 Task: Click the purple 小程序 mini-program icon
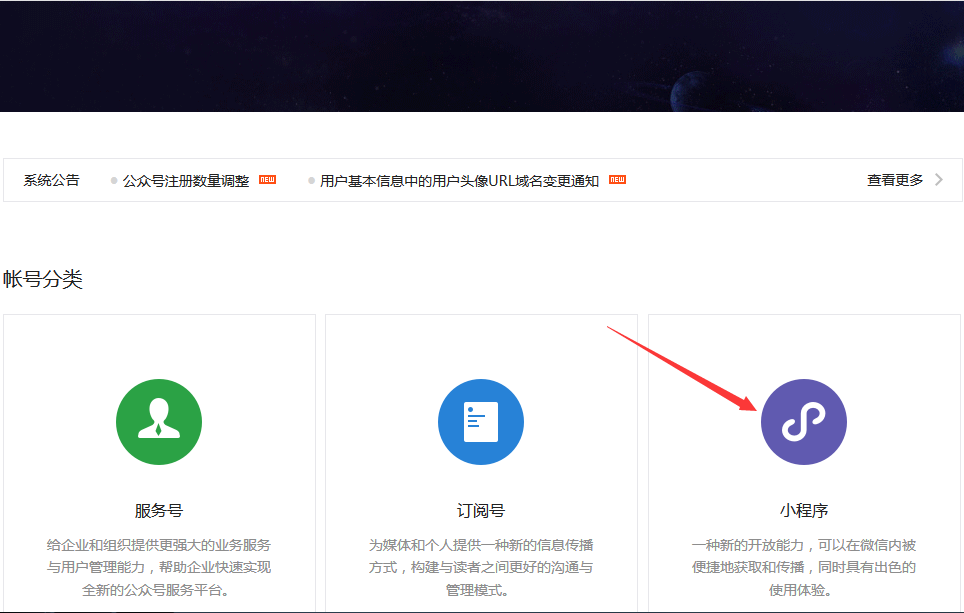(804, 422)
